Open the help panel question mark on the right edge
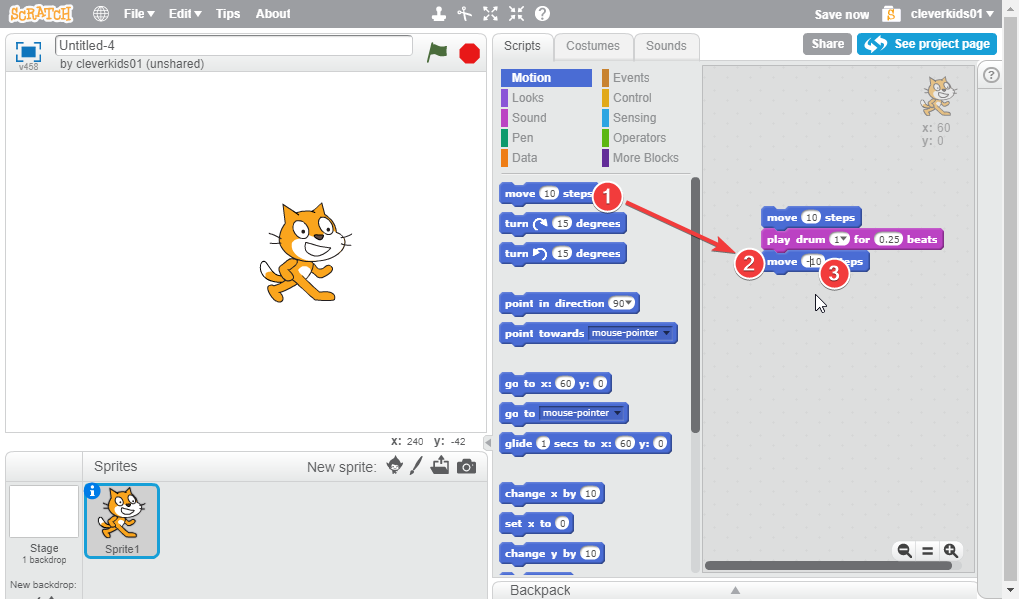 pos(991,75)
